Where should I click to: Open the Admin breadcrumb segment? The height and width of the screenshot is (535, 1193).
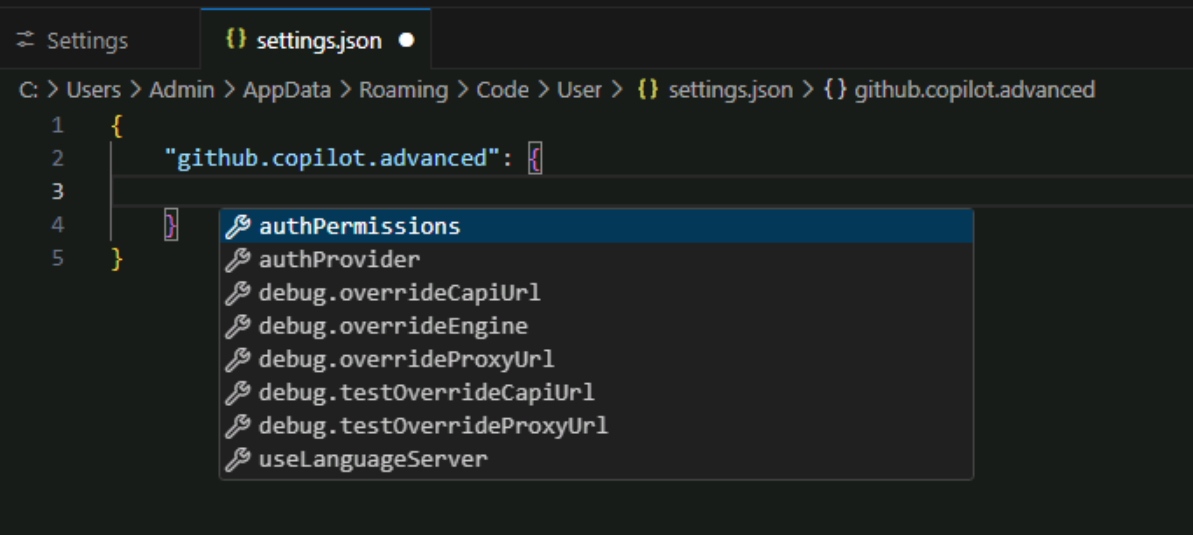pos(181,90)
